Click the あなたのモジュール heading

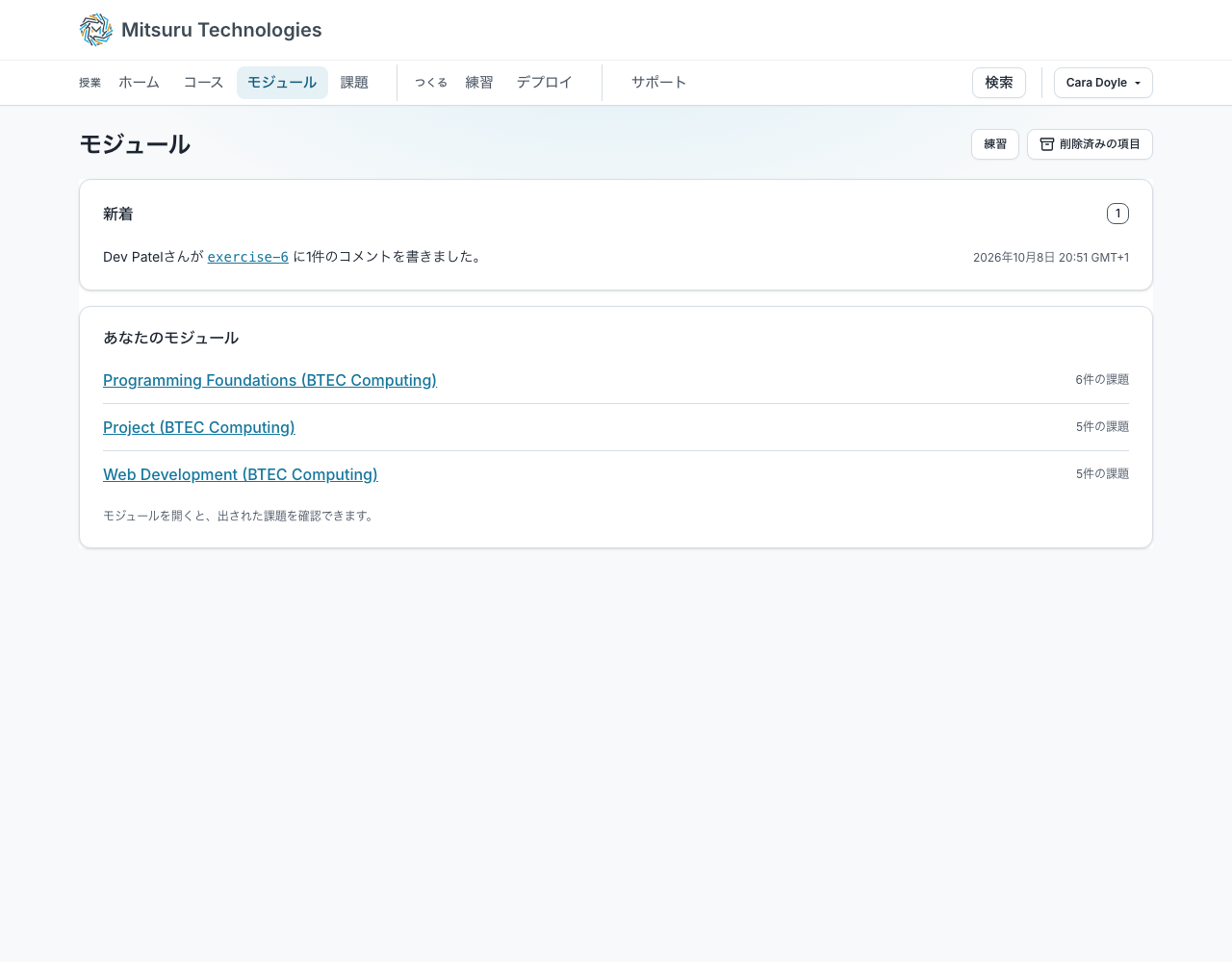170,338
